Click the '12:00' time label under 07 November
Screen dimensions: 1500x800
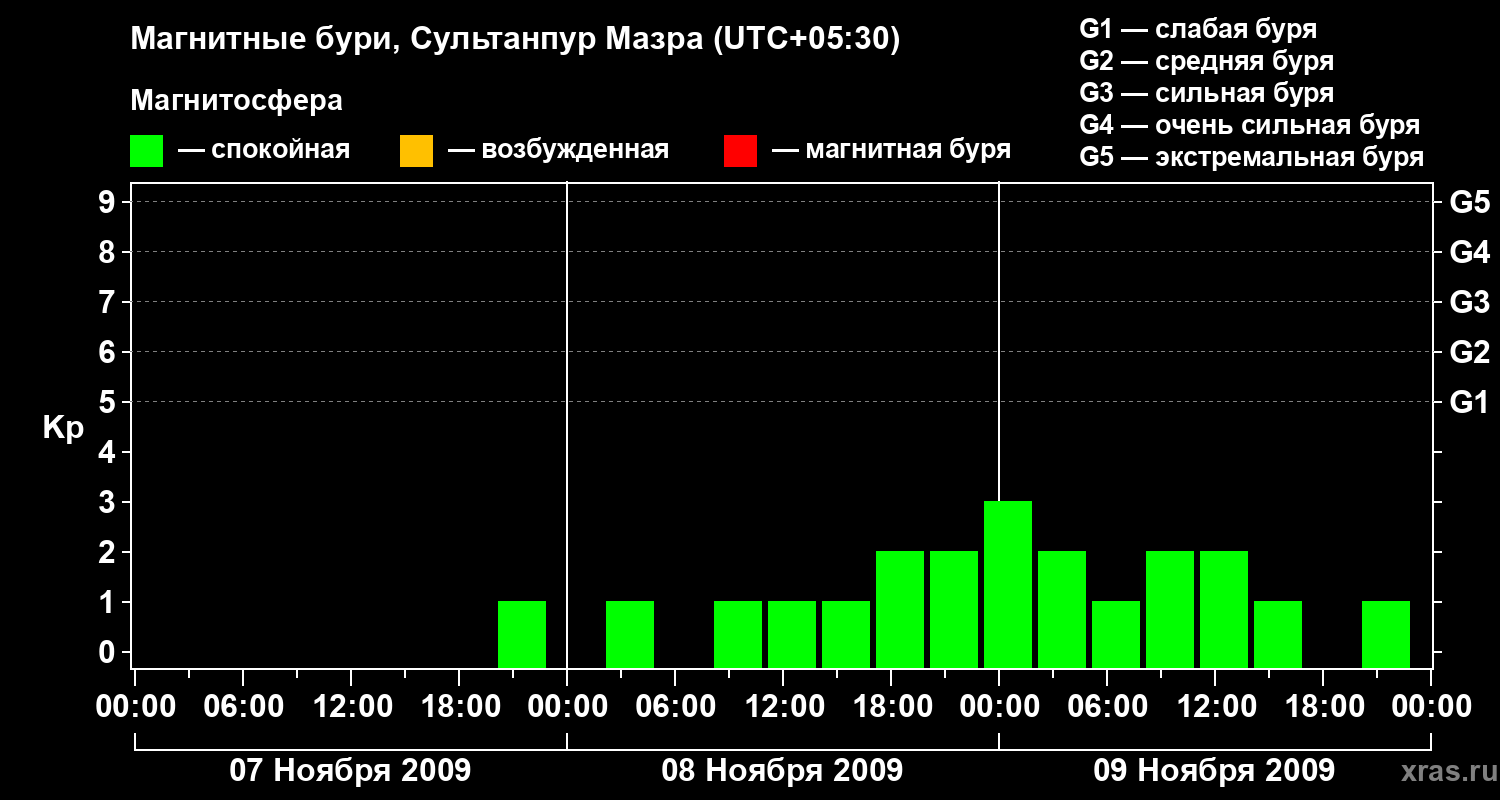coord(351,707)
